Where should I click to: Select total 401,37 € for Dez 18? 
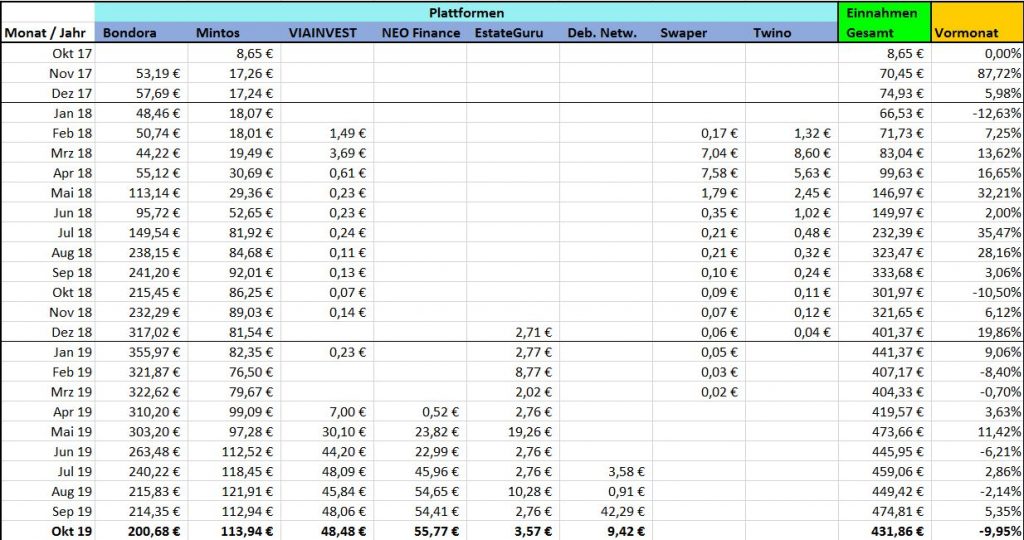(884, 332)
